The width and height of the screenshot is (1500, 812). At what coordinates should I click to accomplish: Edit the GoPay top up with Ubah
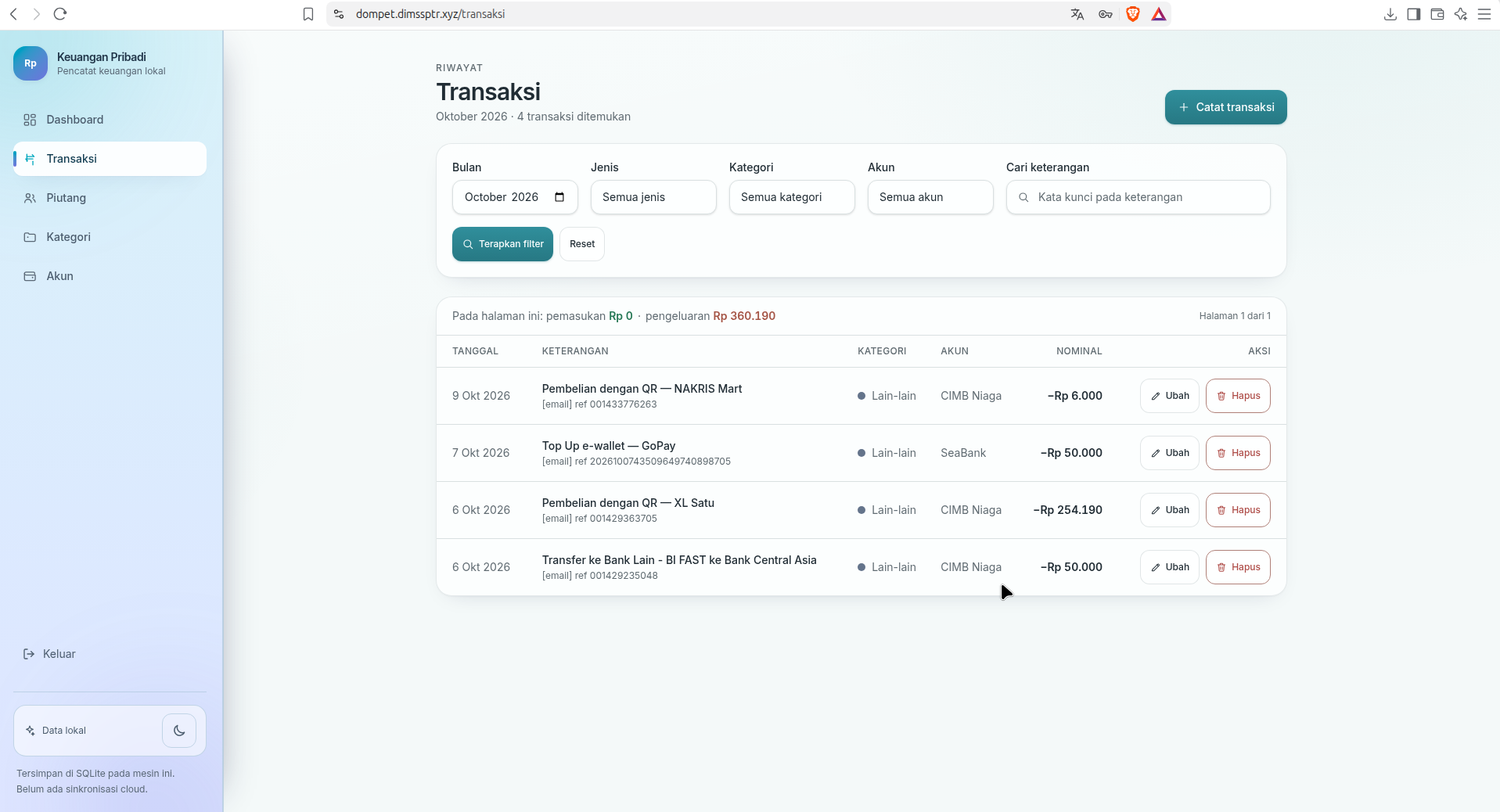point(1169,453)
